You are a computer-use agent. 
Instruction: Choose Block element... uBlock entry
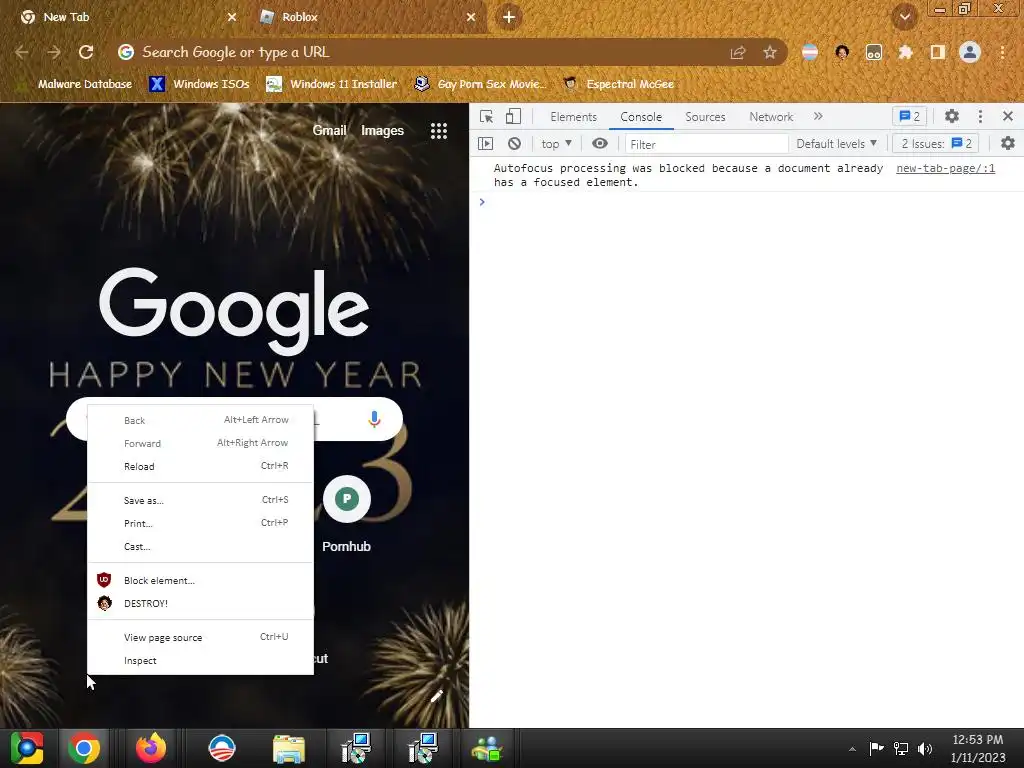200,580
